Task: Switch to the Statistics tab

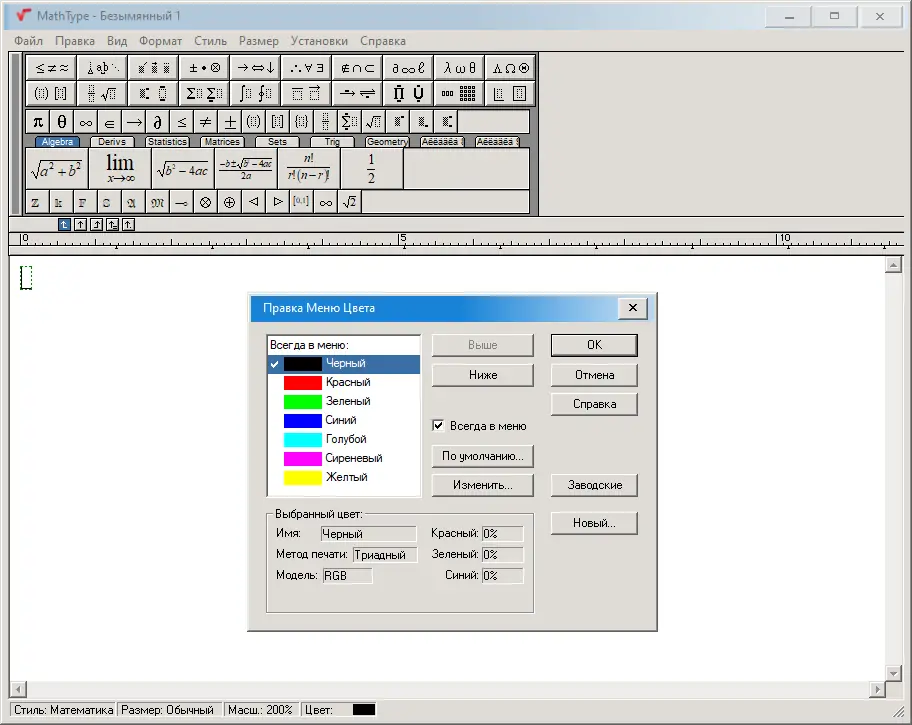Action: coord(167,141)
